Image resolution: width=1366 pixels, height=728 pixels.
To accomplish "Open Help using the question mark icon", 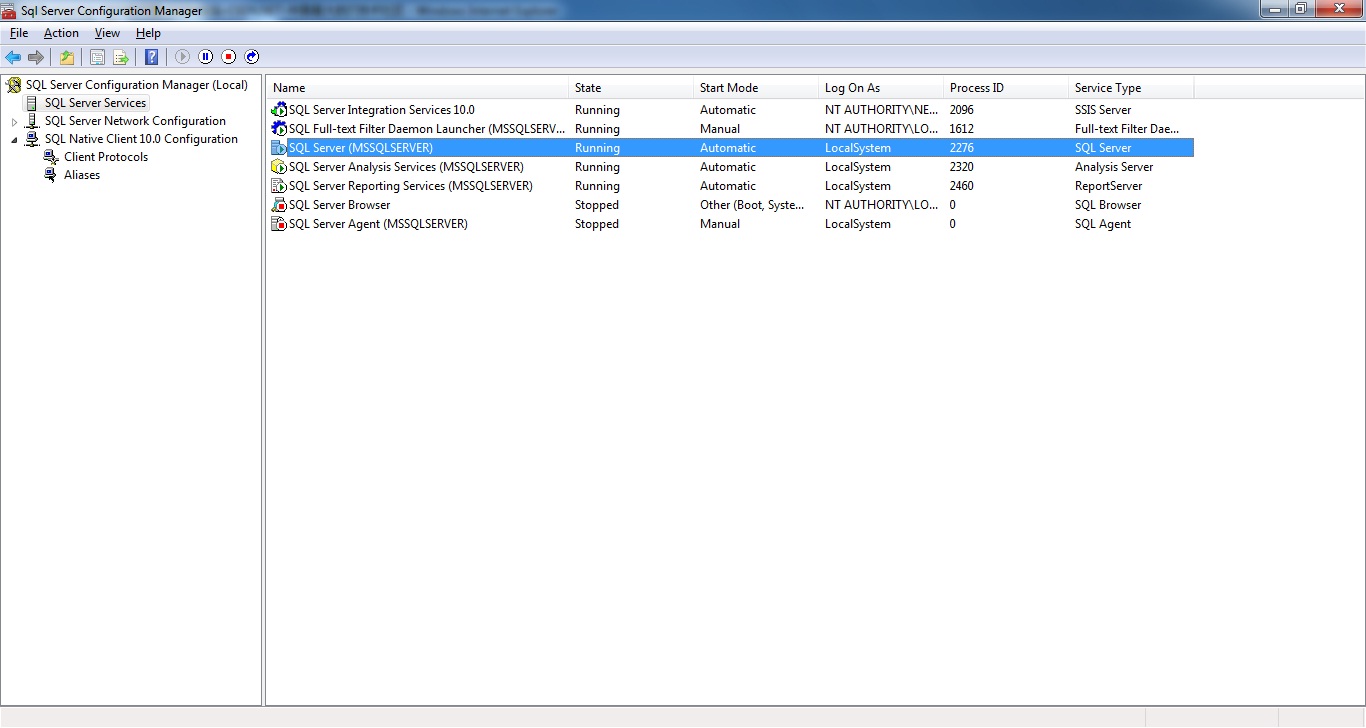I will point(151,57).
